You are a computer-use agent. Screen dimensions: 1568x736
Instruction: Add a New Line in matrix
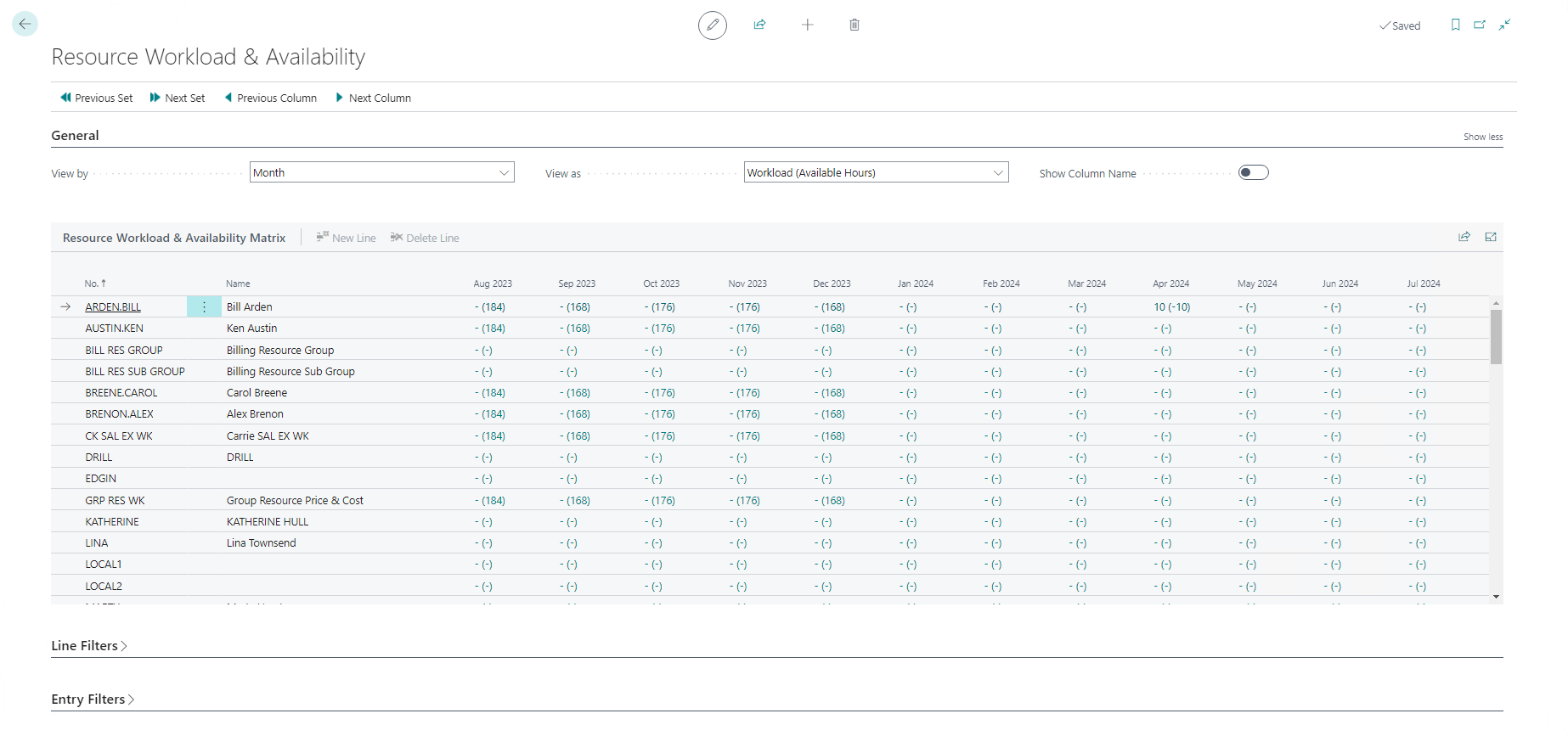pyautogui.click(x=346, y=238)
